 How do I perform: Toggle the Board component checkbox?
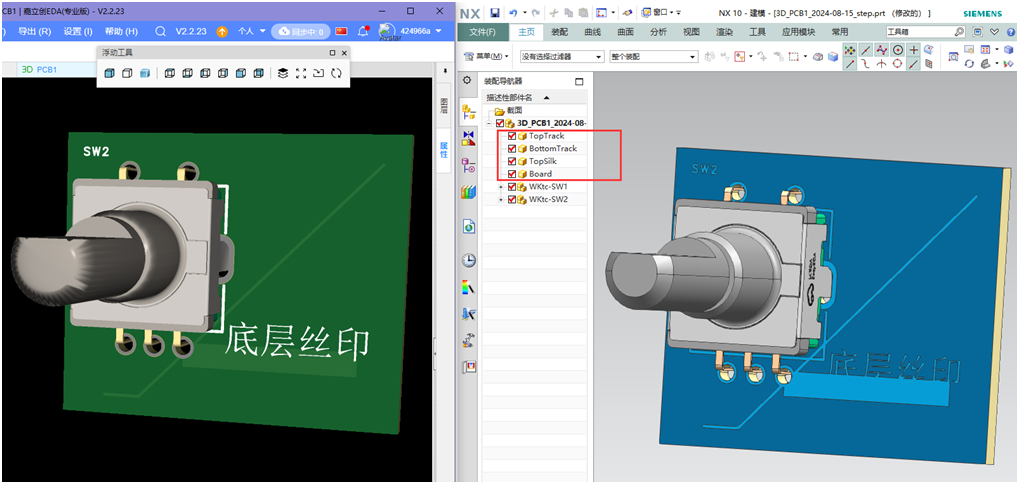coord(512,174)
